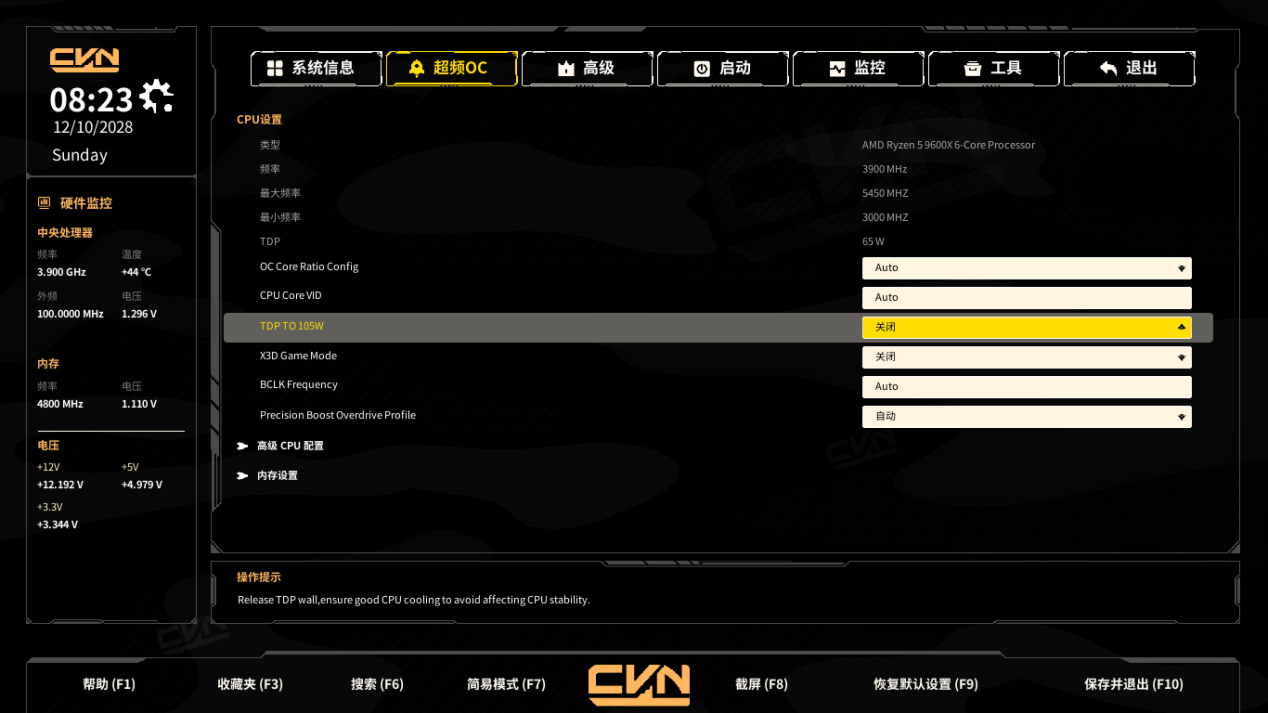Image resolution: width=1268 pixels, height=713 pixels.
Task: Click the CPU Core VID input field
Action: 1027,298
